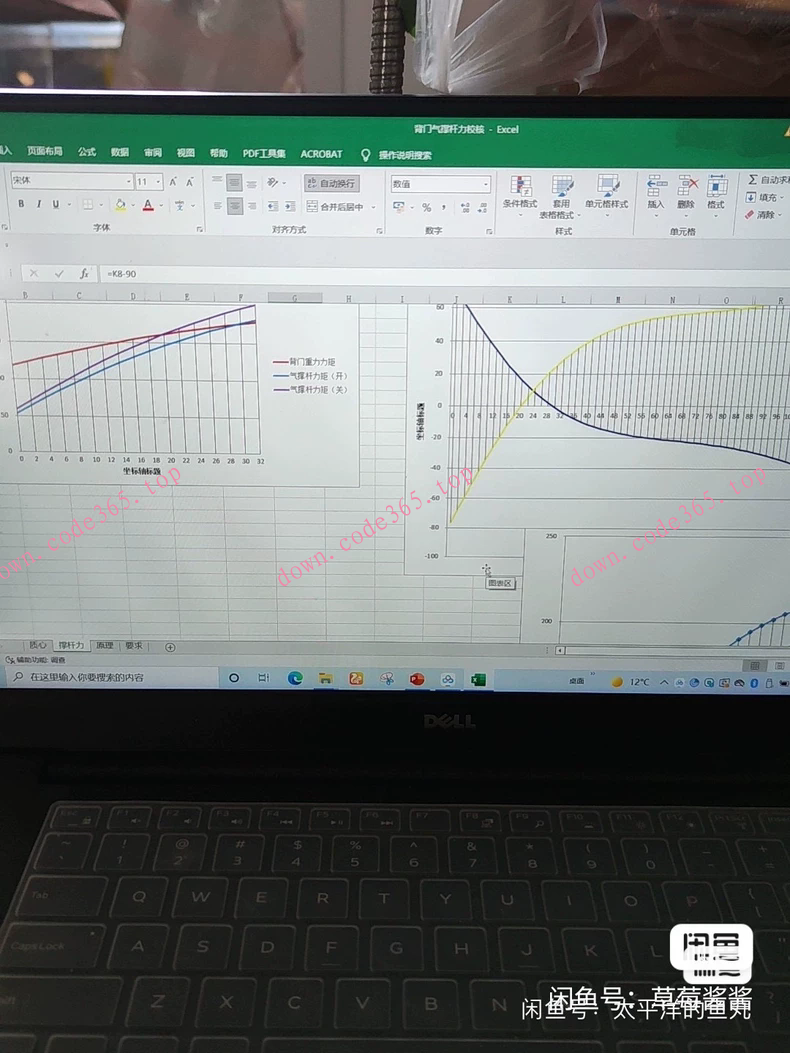Viewport: 790px width, 1053px height.
Task: Open the PDF工具集 tab
Action: (264, 154)
